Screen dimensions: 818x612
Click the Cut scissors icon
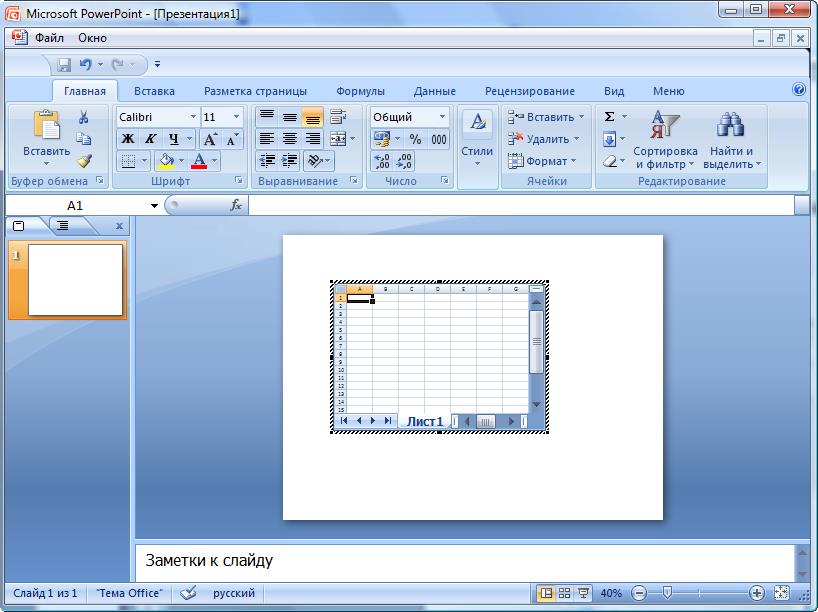tap(83, 117)
